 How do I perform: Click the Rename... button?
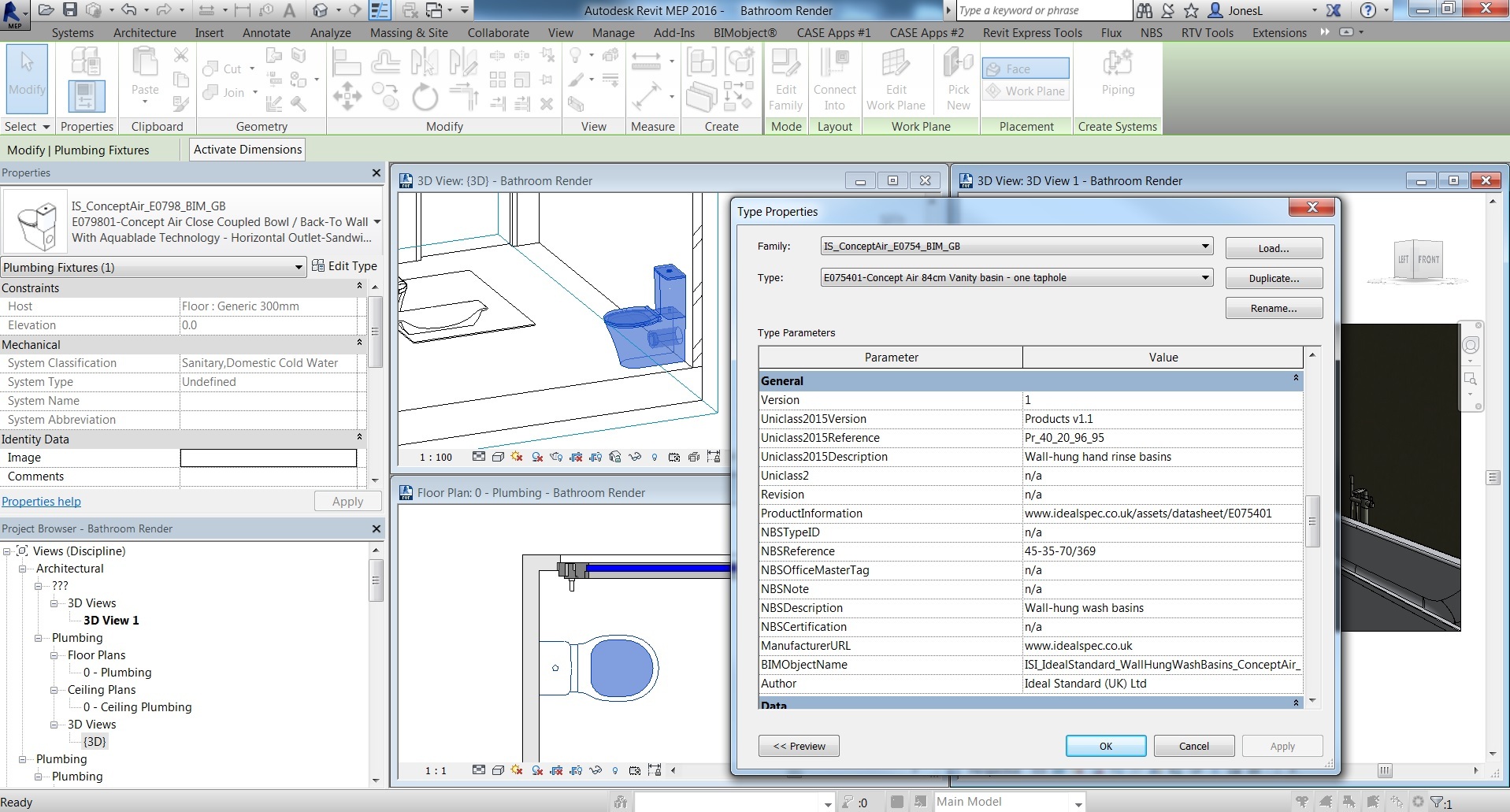tap(1274, 308)
